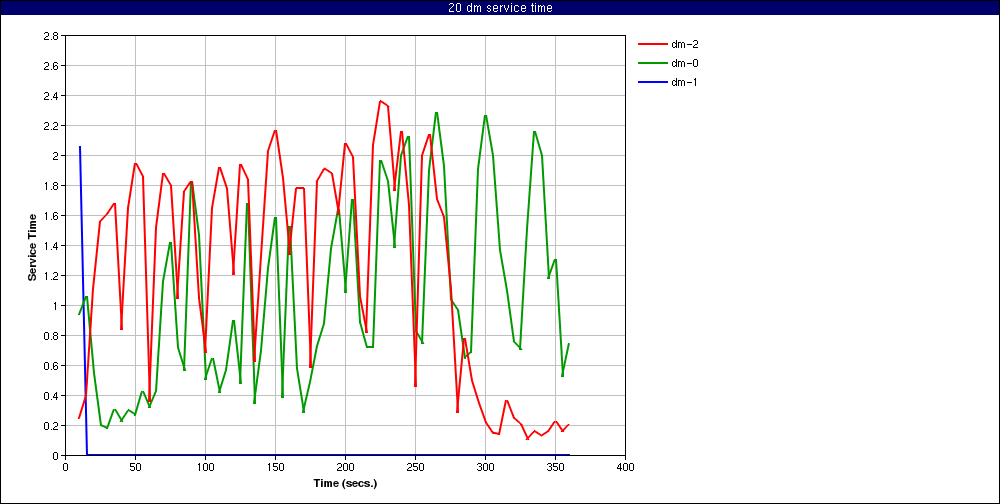Click the red dm-2 legend line

coord(651,44)
